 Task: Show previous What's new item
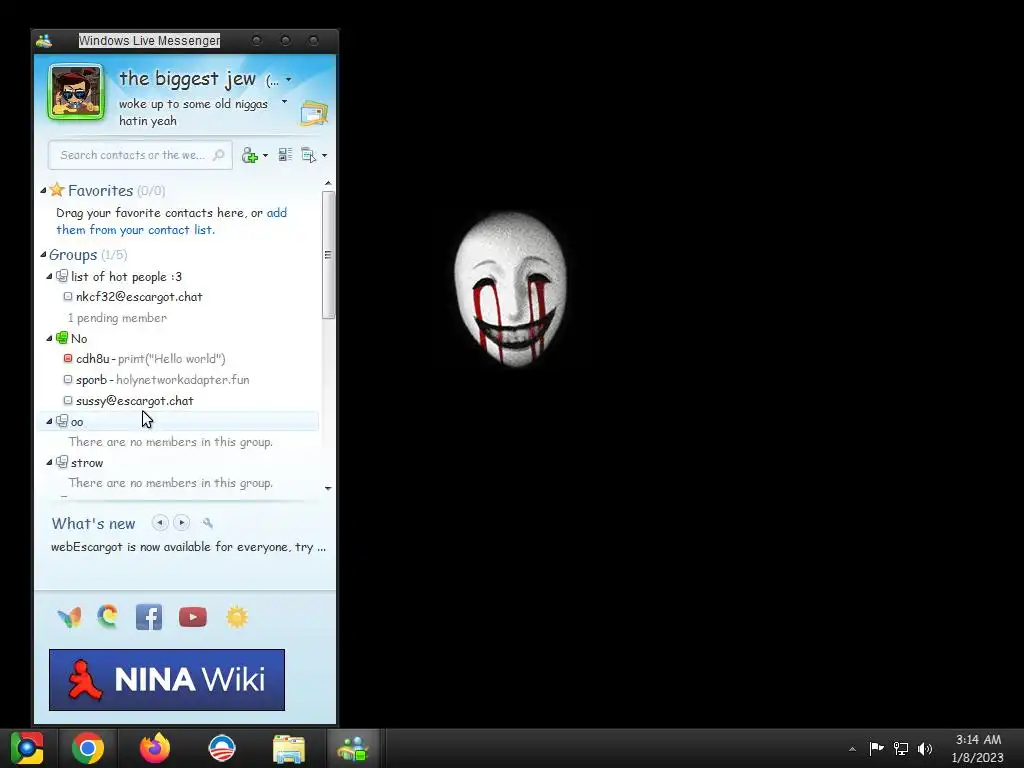click(160, 522)
